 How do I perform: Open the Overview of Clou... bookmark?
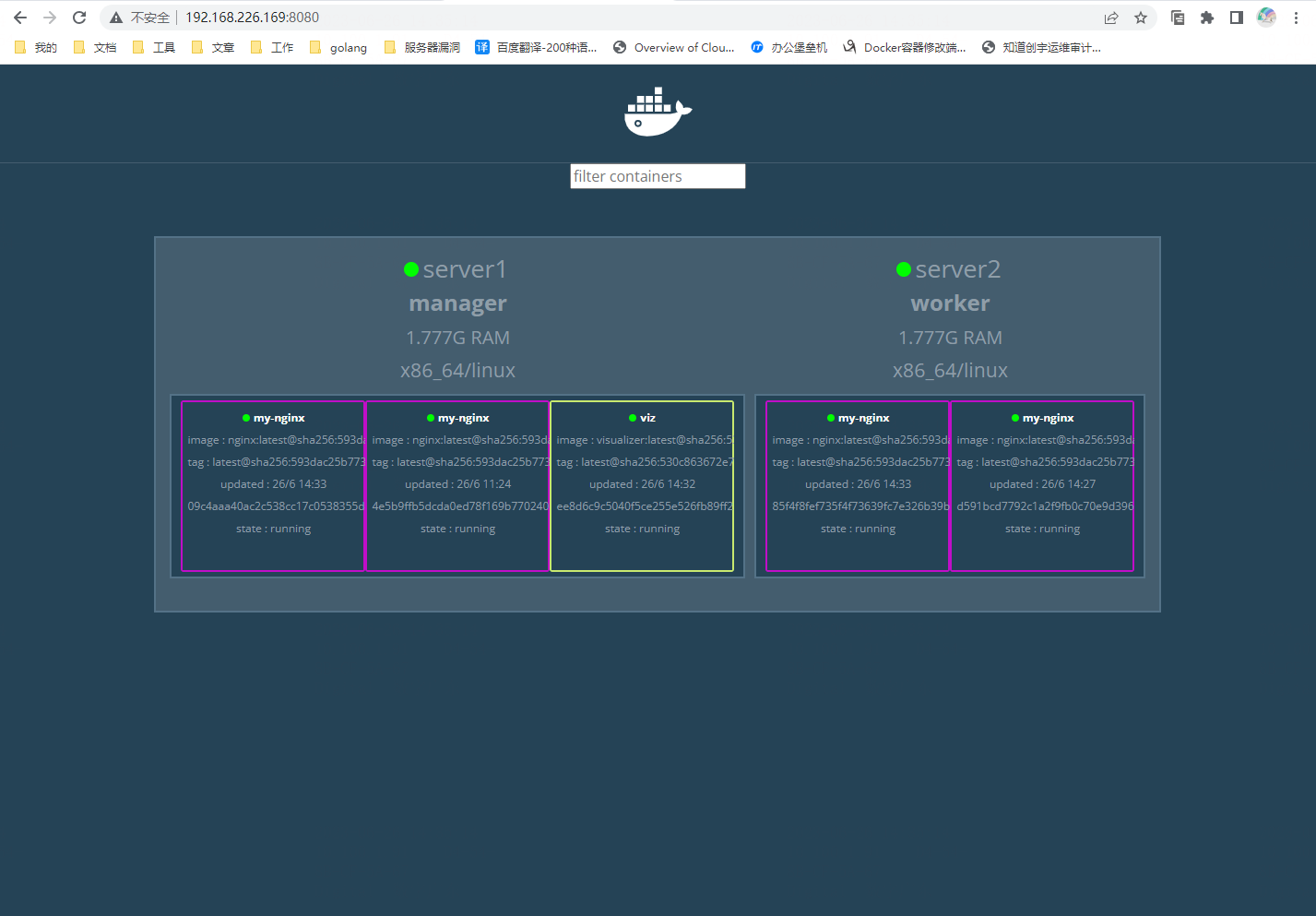click(x=674, y=47)
